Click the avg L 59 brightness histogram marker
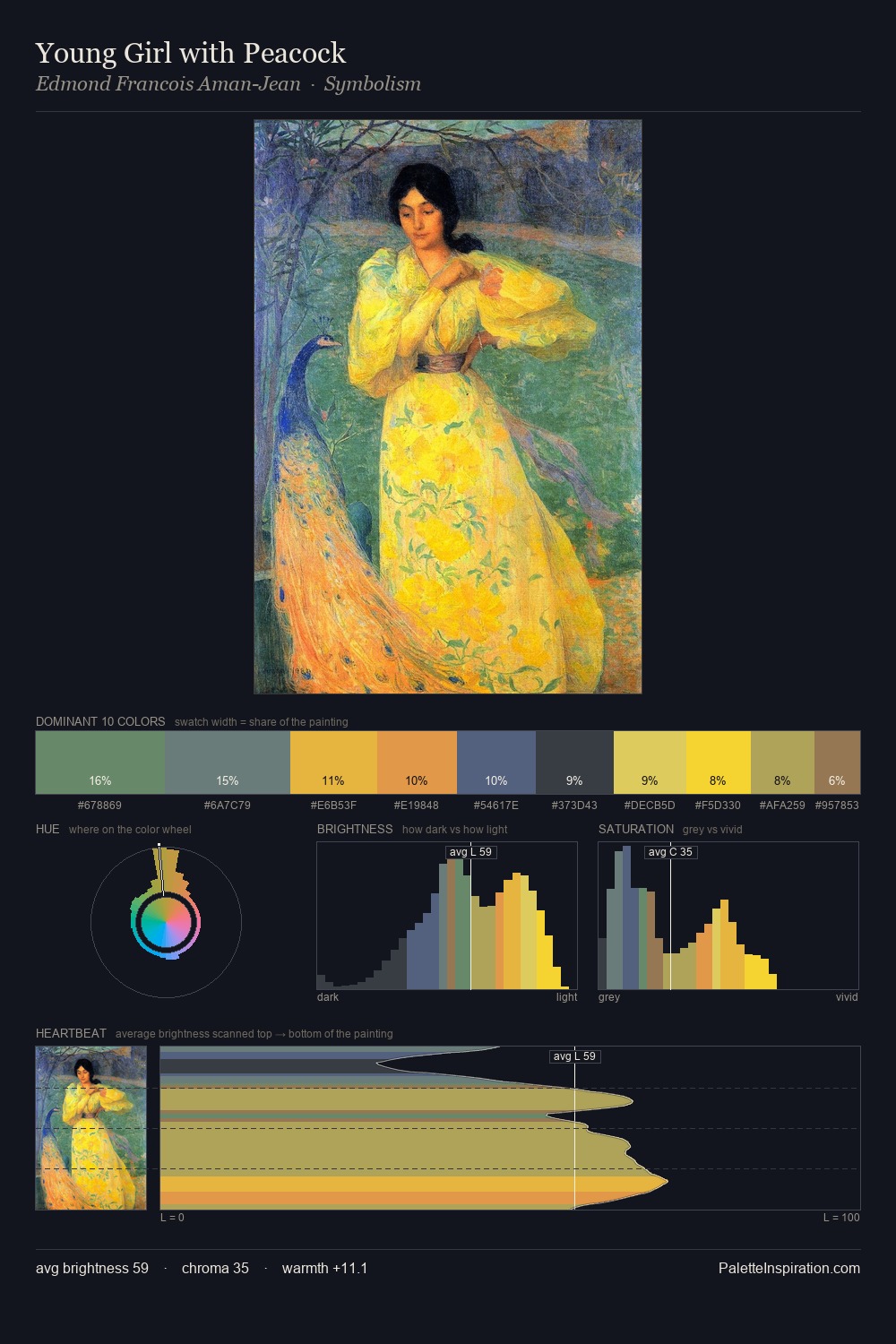896x1344 pixels. pyautogui.click(x=471, y=852)
